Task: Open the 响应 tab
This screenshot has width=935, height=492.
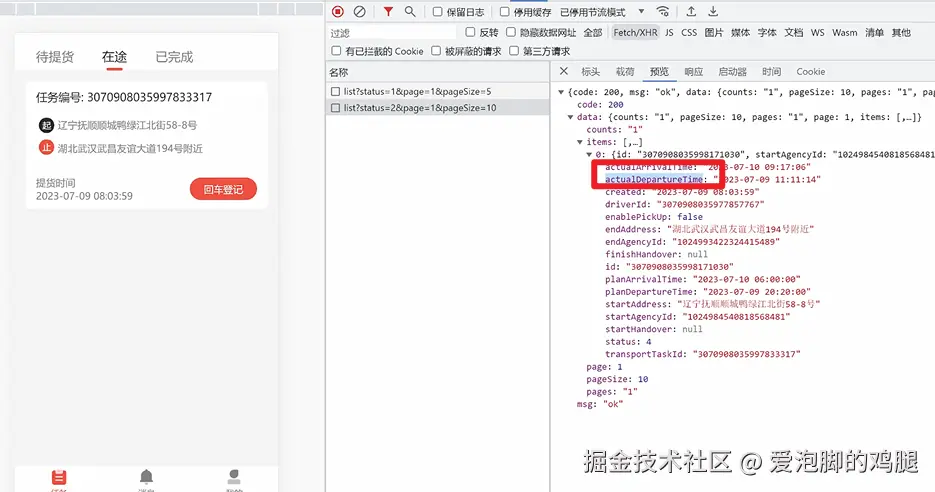Action: (693, 72)
